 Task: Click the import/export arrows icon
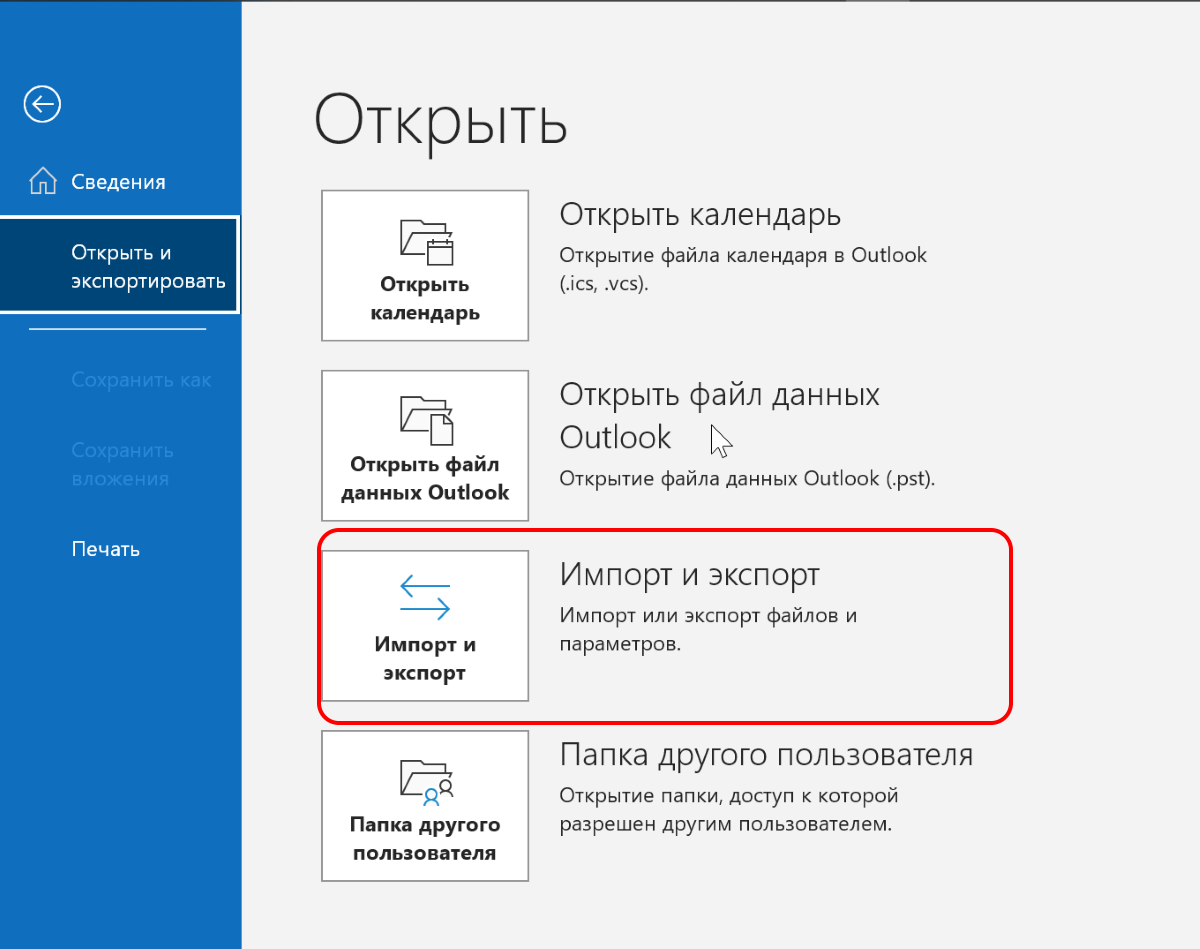pos(425,597)
